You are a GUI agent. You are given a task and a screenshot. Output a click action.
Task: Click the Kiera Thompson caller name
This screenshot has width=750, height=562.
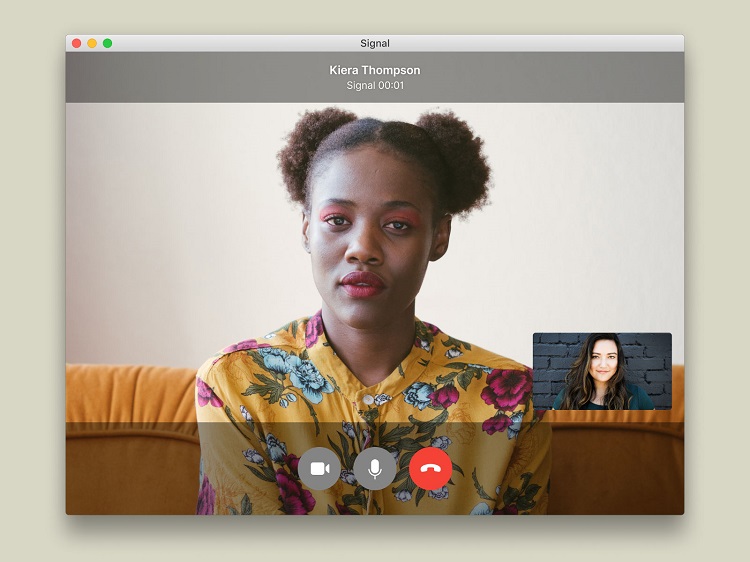[375, 70]
